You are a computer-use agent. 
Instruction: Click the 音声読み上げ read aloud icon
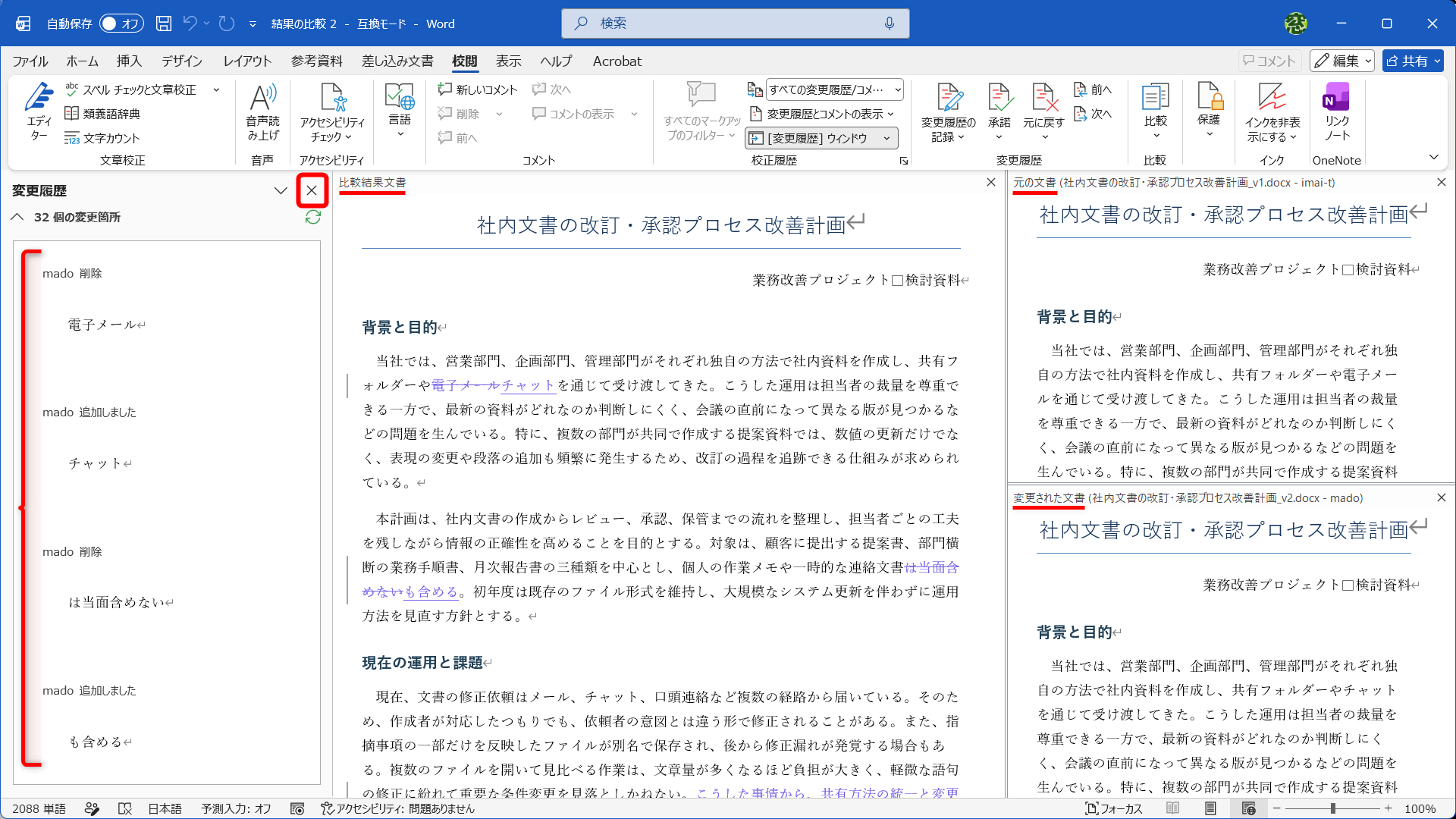point(262,111)
